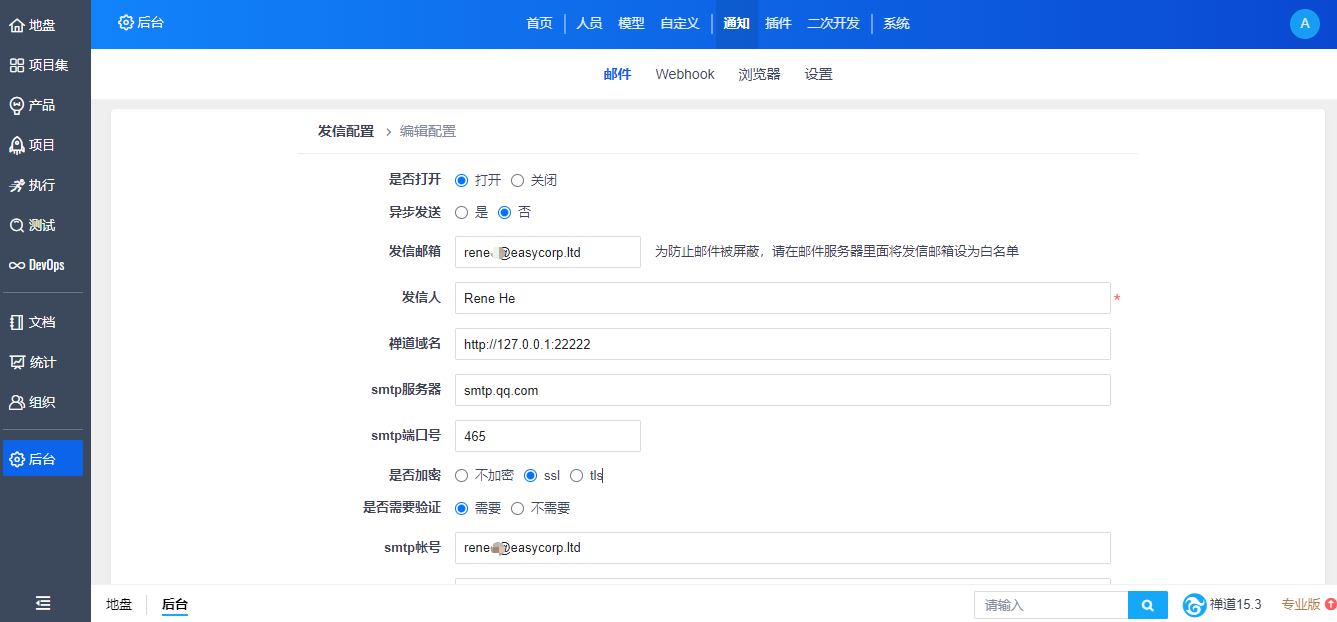Screen dimensions: 1337x622
Task: Open DevOps infinity icon in sidebar
Action: point(17,265)
